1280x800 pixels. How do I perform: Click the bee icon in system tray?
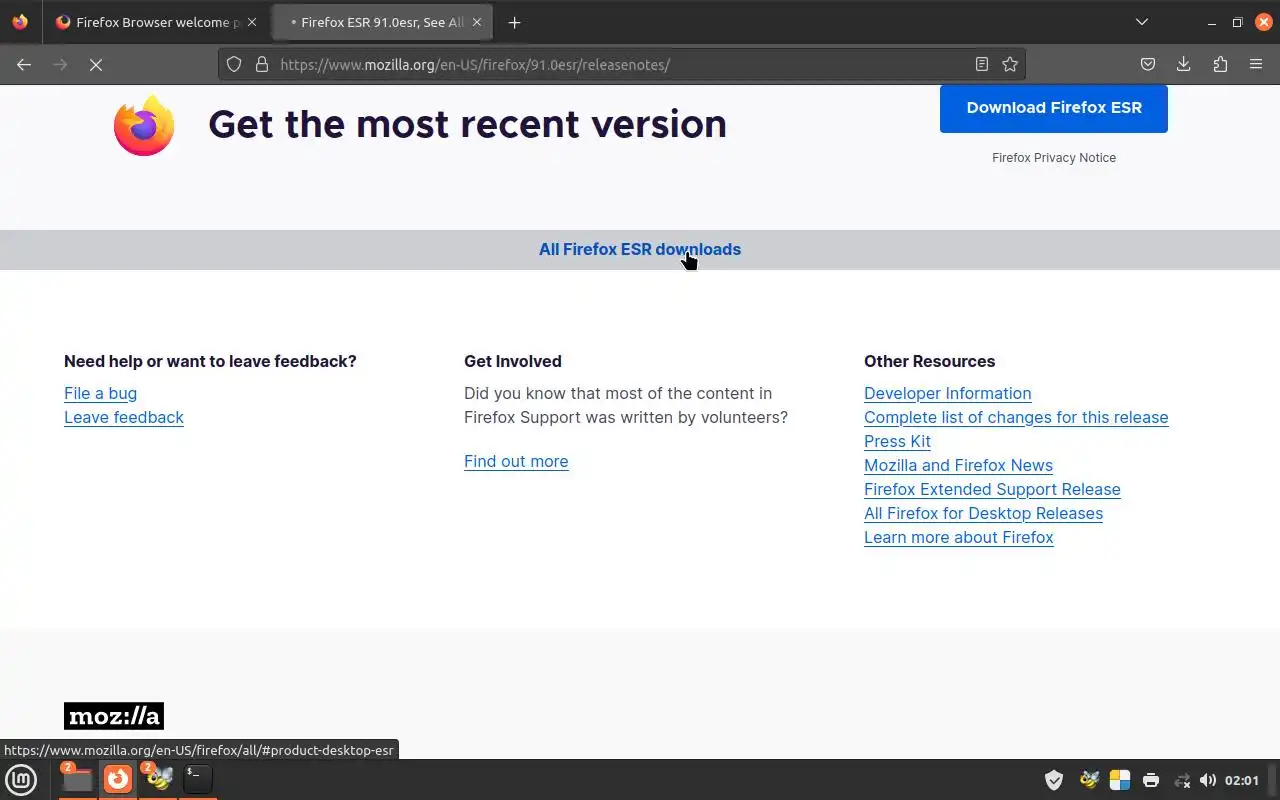(x=1090, y=780)
